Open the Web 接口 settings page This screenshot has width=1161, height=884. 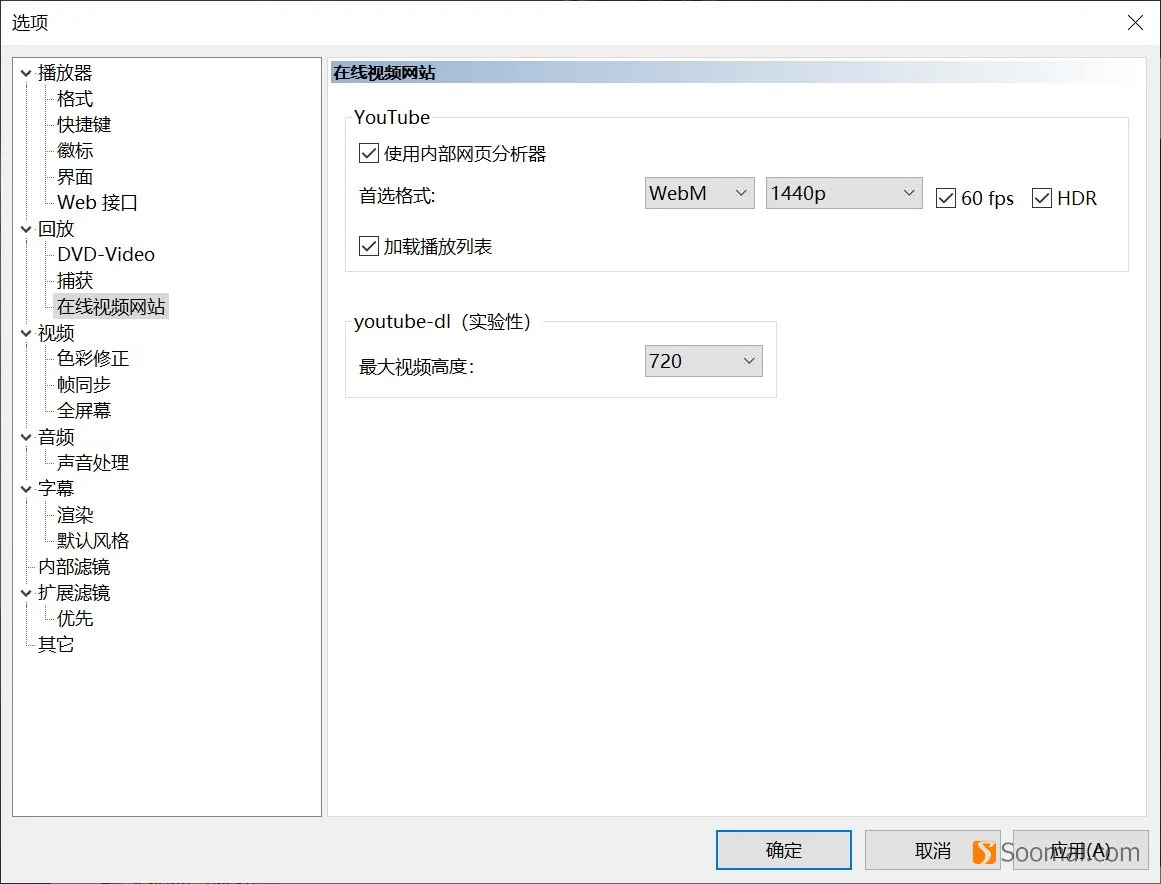[x=97, y=203]
